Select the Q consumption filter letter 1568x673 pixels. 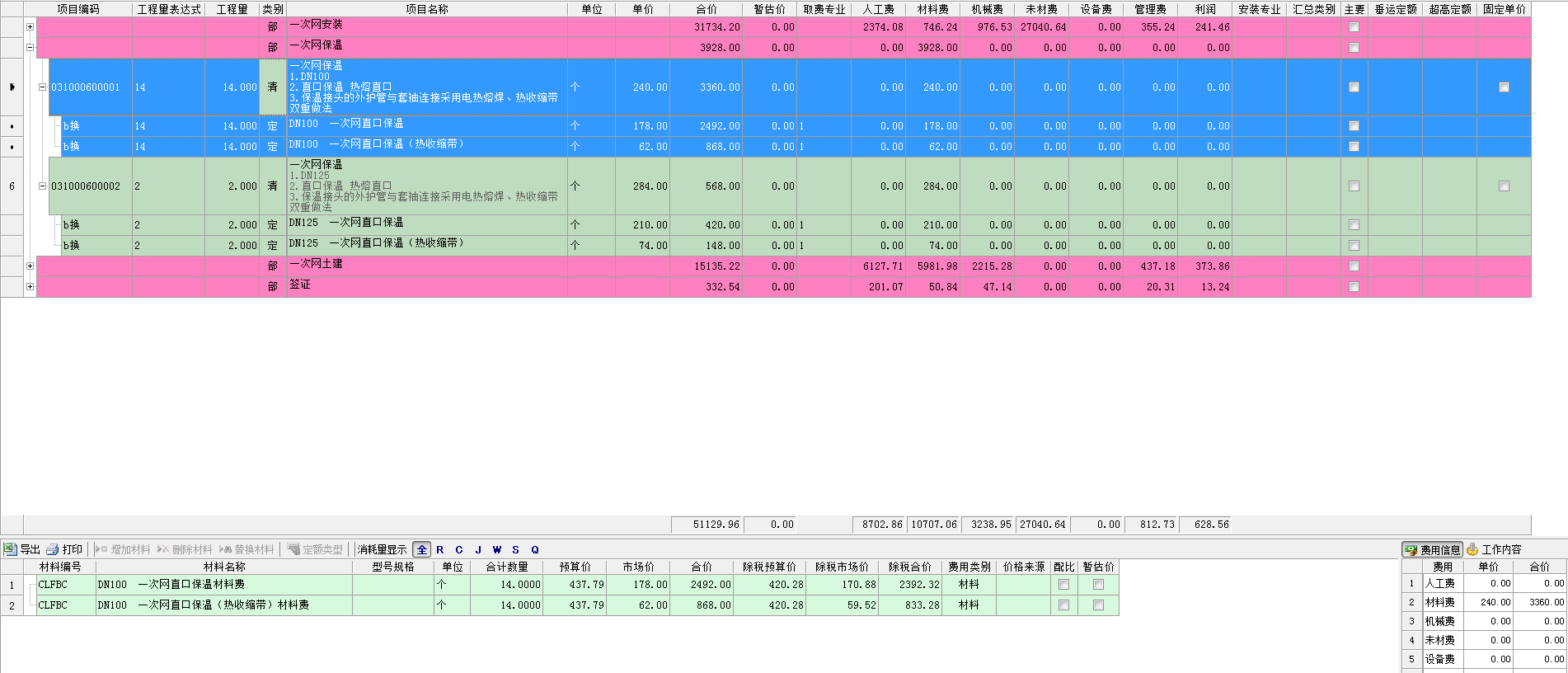coord(535,549)
